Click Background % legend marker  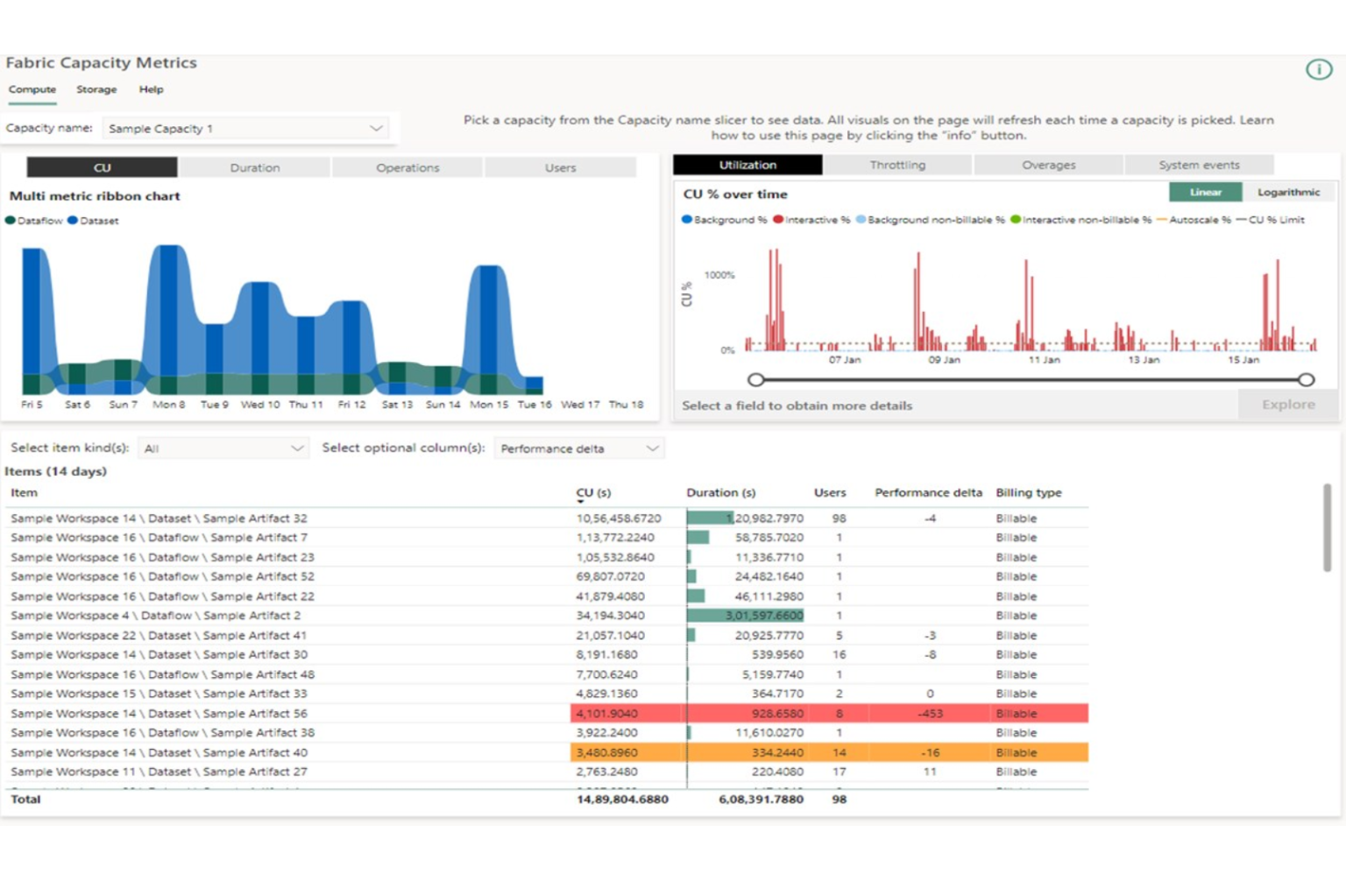click(x=687, y=220)
